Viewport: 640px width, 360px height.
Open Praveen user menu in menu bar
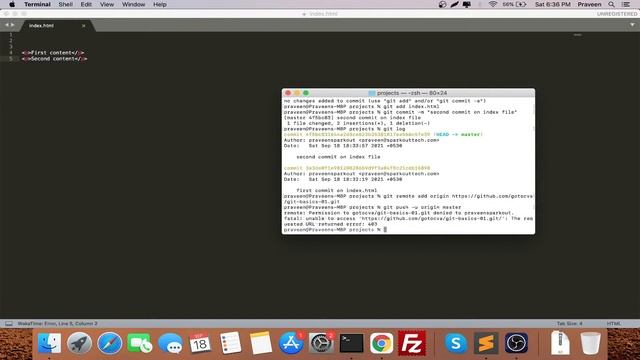point(589,4)
